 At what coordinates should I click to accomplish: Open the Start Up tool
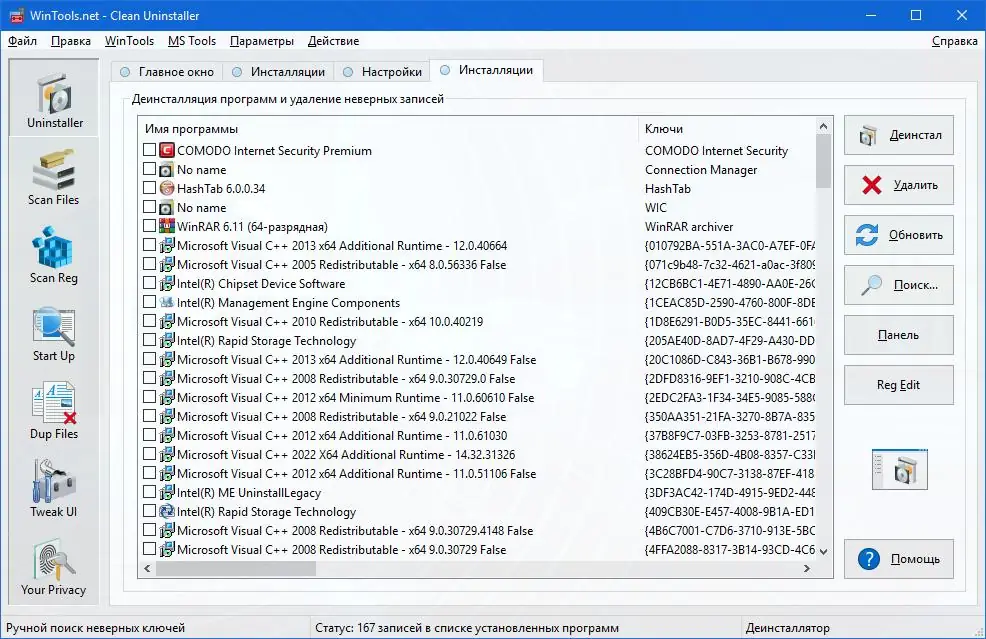(x=54, y=332)
